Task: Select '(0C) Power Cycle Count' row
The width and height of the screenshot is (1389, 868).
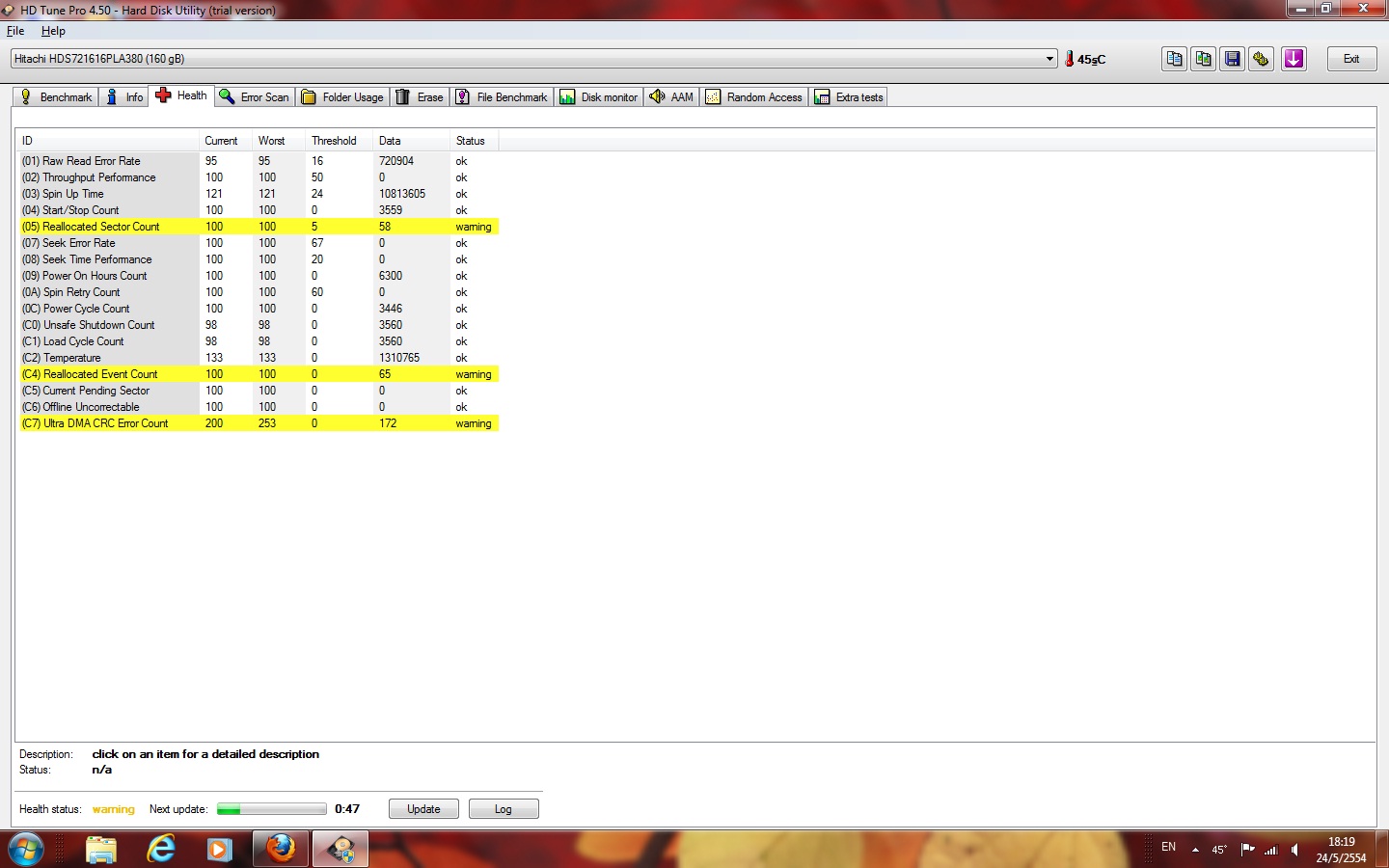Action: 259,309
